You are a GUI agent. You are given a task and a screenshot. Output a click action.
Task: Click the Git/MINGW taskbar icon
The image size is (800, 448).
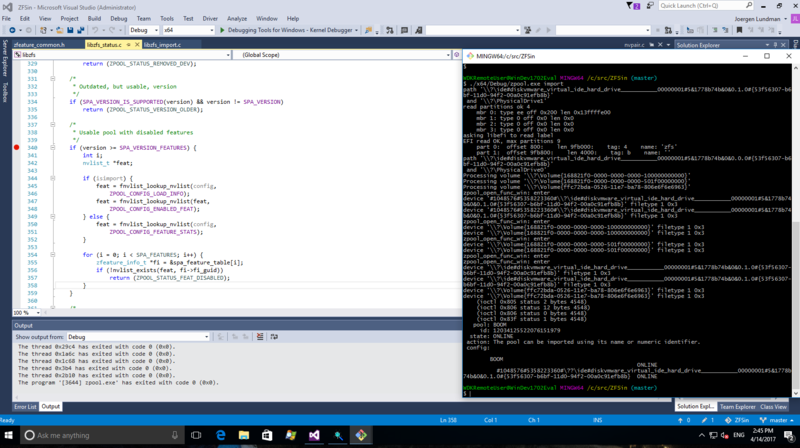tap(361, 435)
